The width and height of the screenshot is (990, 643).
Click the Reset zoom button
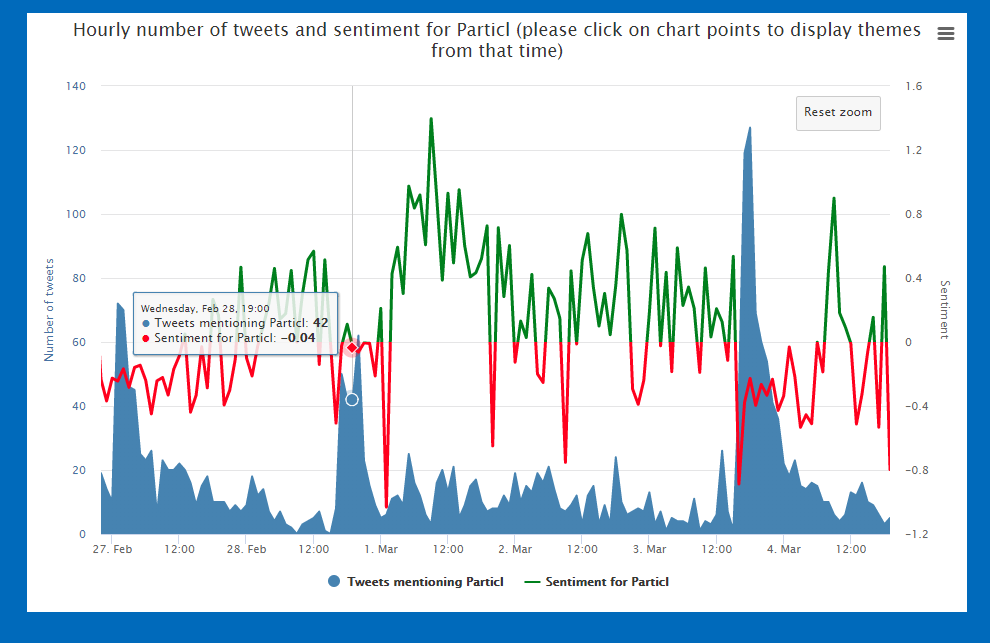point(838,113)
